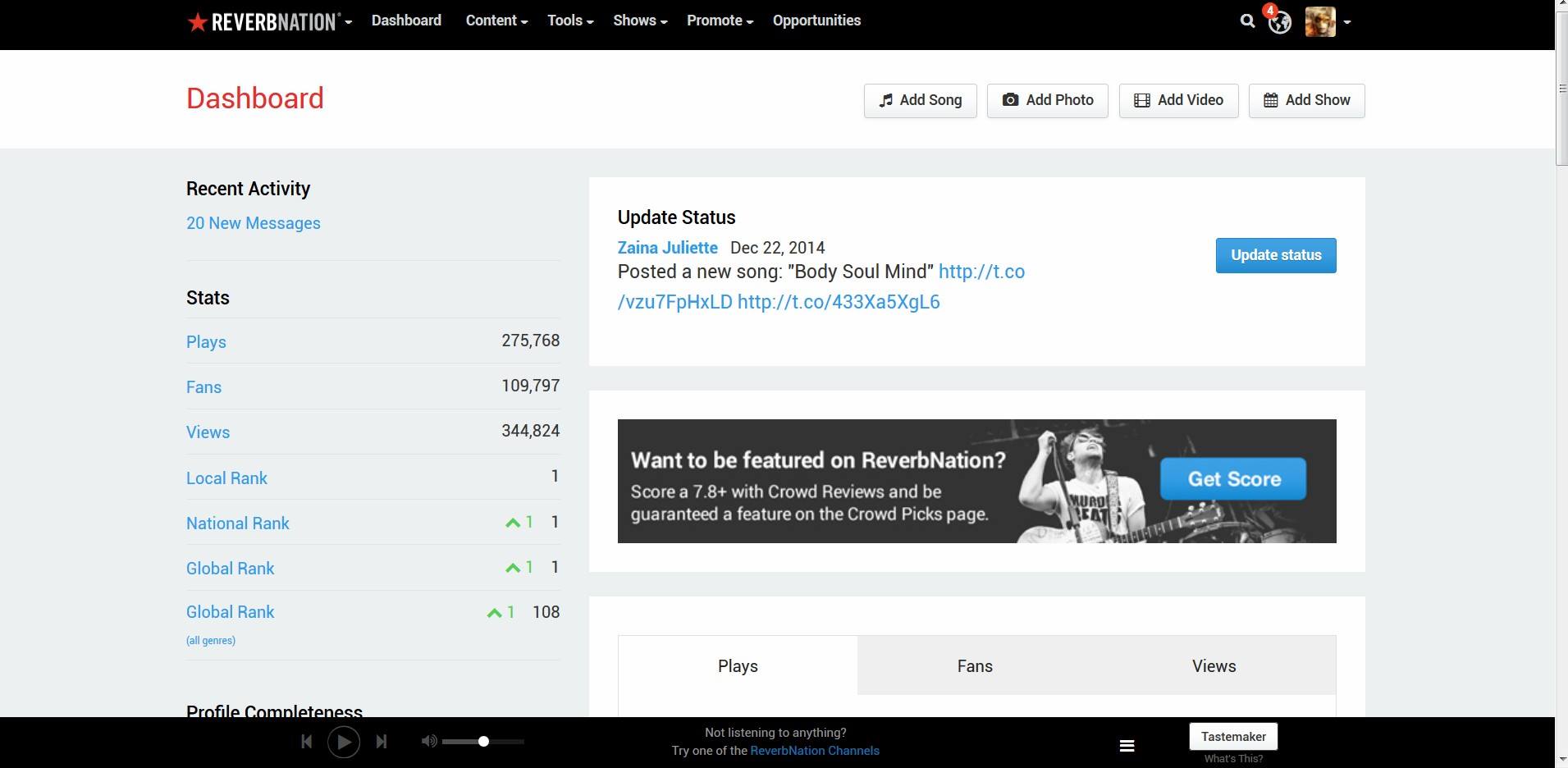Image resolution: width=1568 pixels, height=768 pixels.
Task: Click the Tastemaker button
Action: pyautogui.click(x=1233, y=737)
